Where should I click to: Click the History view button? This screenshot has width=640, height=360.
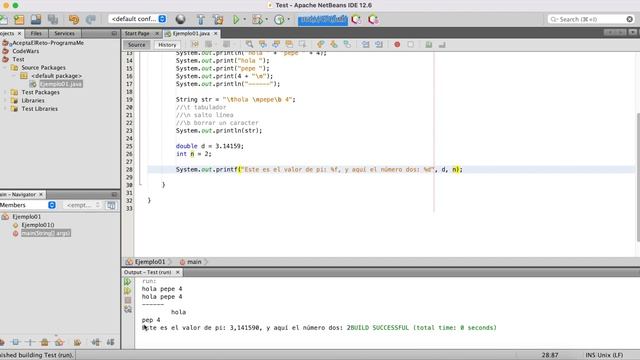click(x=167, y=45)
